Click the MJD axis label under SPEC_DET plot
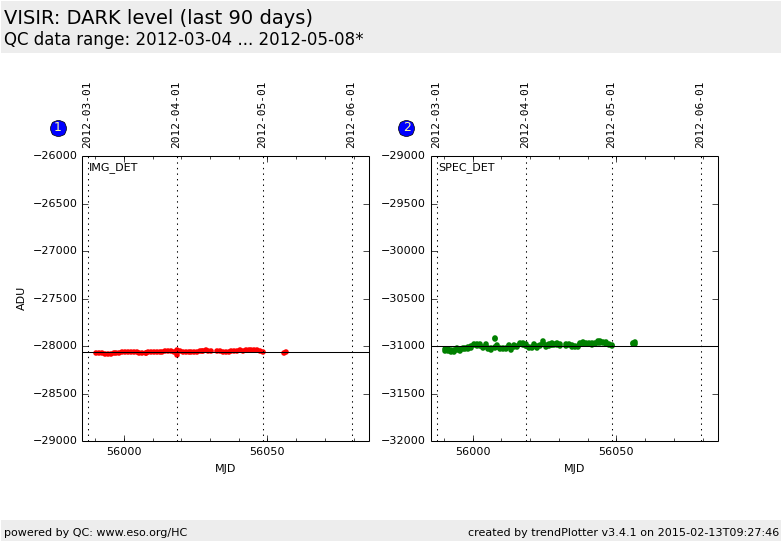782x542 pixels. pyautogui.click(x=574, y=468)
